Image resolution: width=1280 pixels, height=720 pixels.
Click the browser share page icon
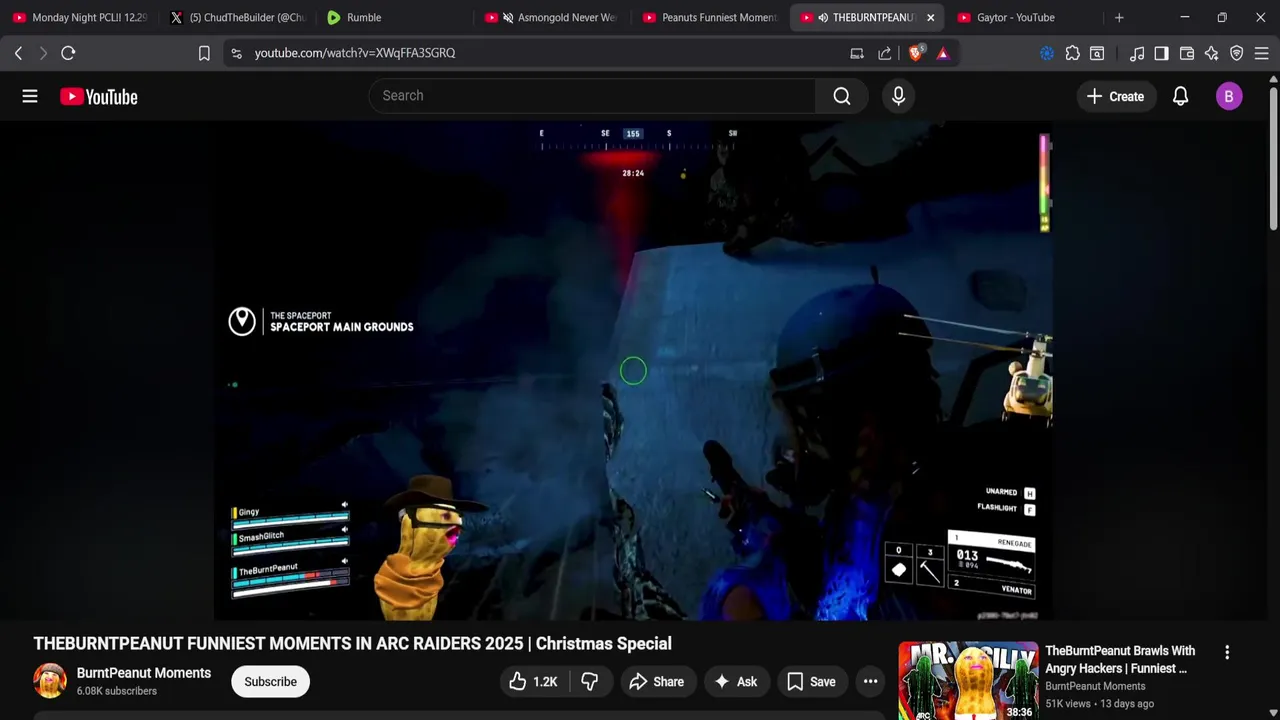(885, 53)
